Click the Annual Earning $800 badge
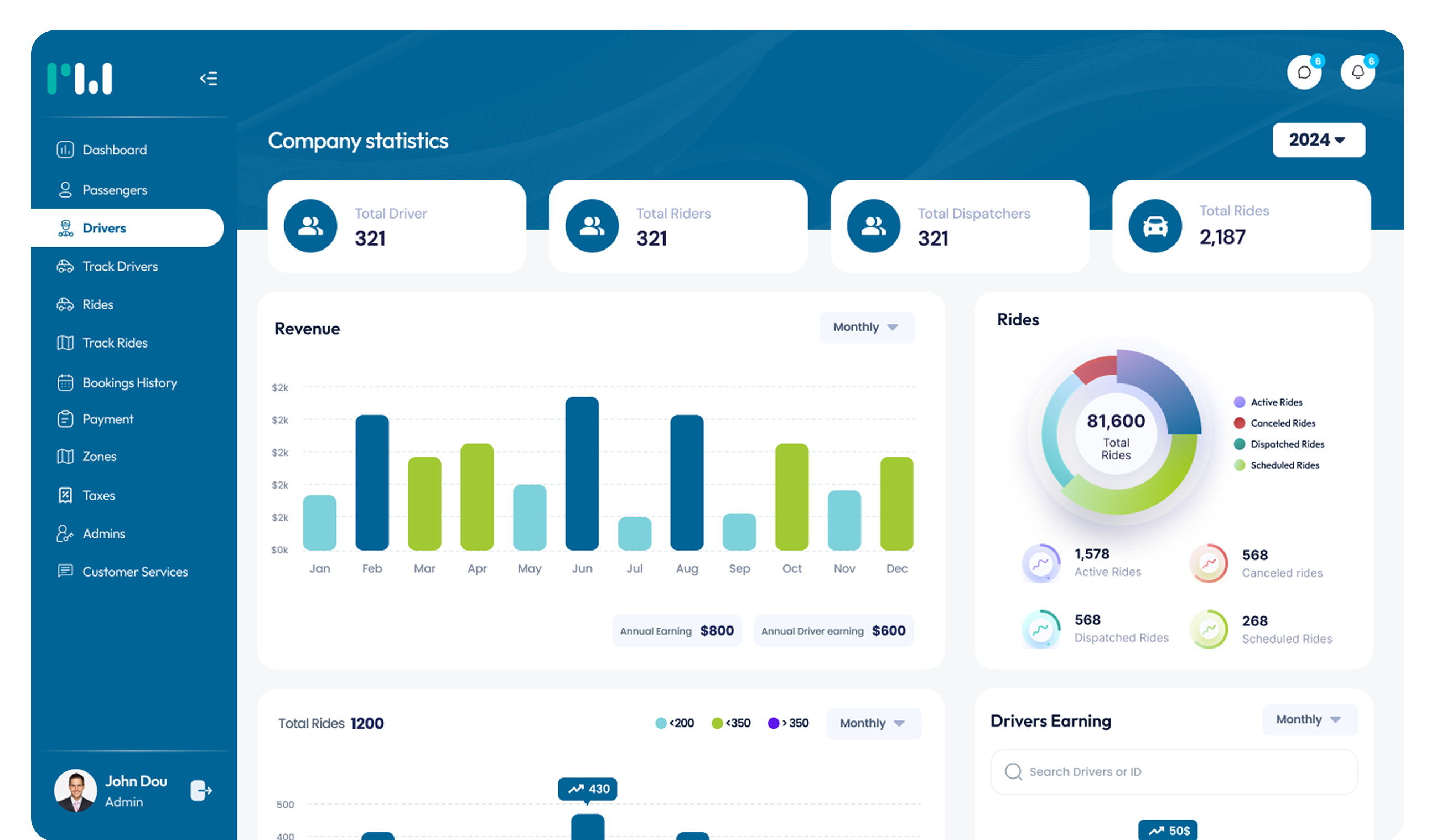This screenshot has height=840, width=1431. [676, 630]
